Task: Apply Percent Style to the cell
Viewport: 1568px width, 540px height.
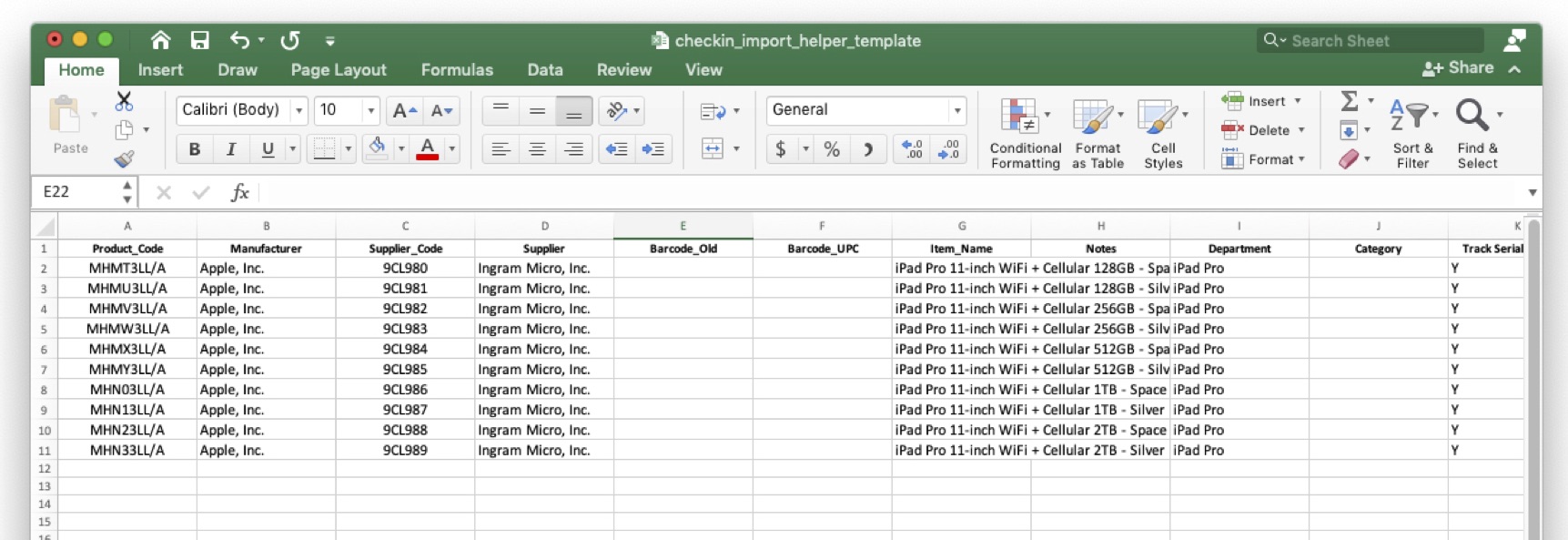Action: coord(831,149)
